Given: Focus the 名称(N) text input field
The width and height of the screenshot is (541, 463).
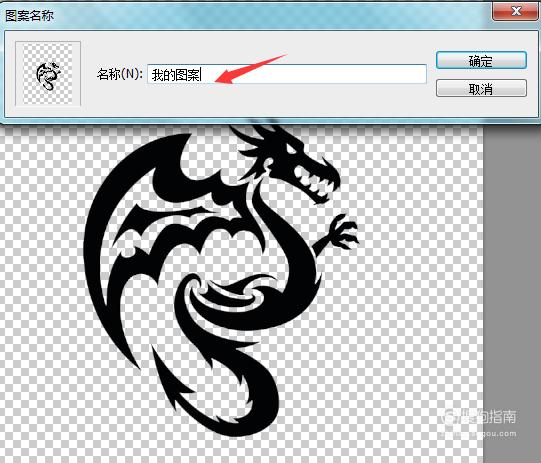Looking at the screenshot, I should point(287,74).
